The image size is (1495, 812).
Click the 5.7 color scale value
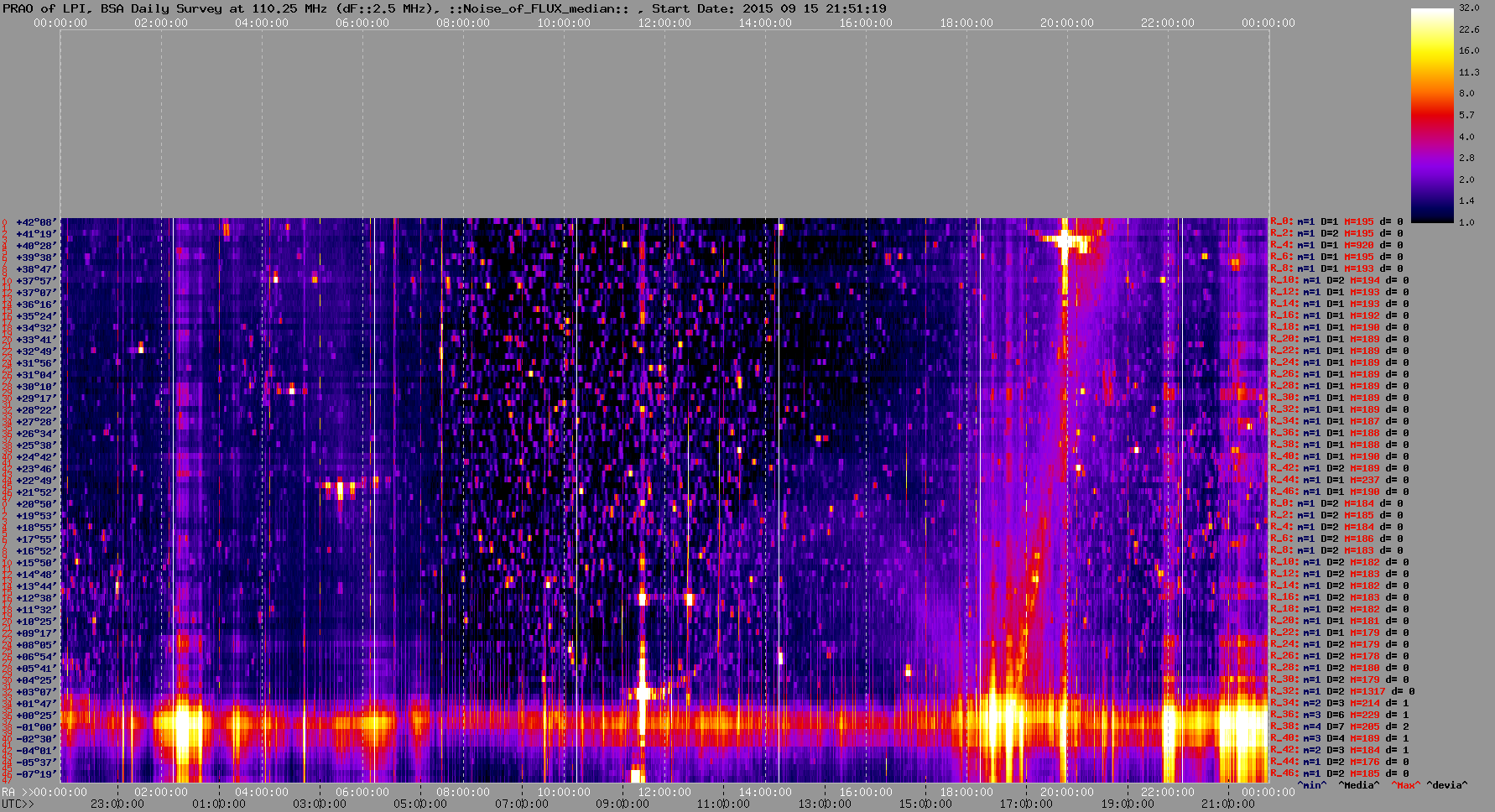click(x=1466, y=115)
